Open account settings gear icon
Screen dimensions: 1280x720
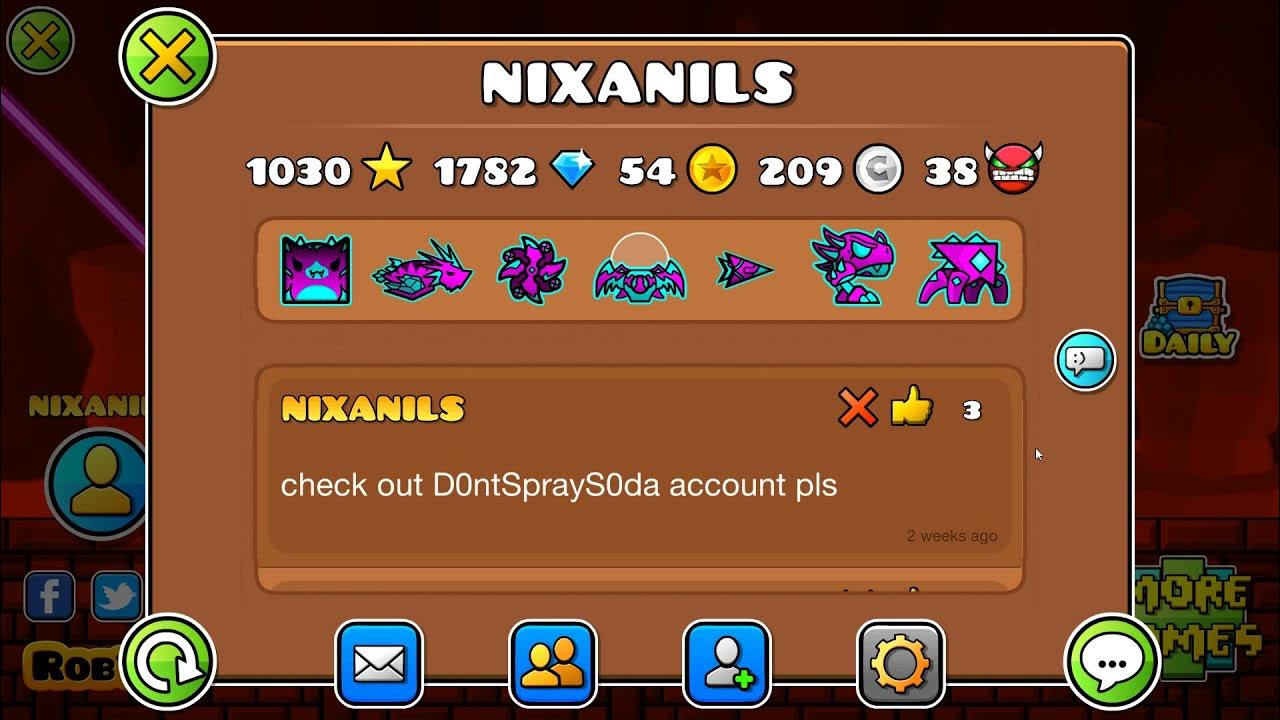tap(901, 663)
